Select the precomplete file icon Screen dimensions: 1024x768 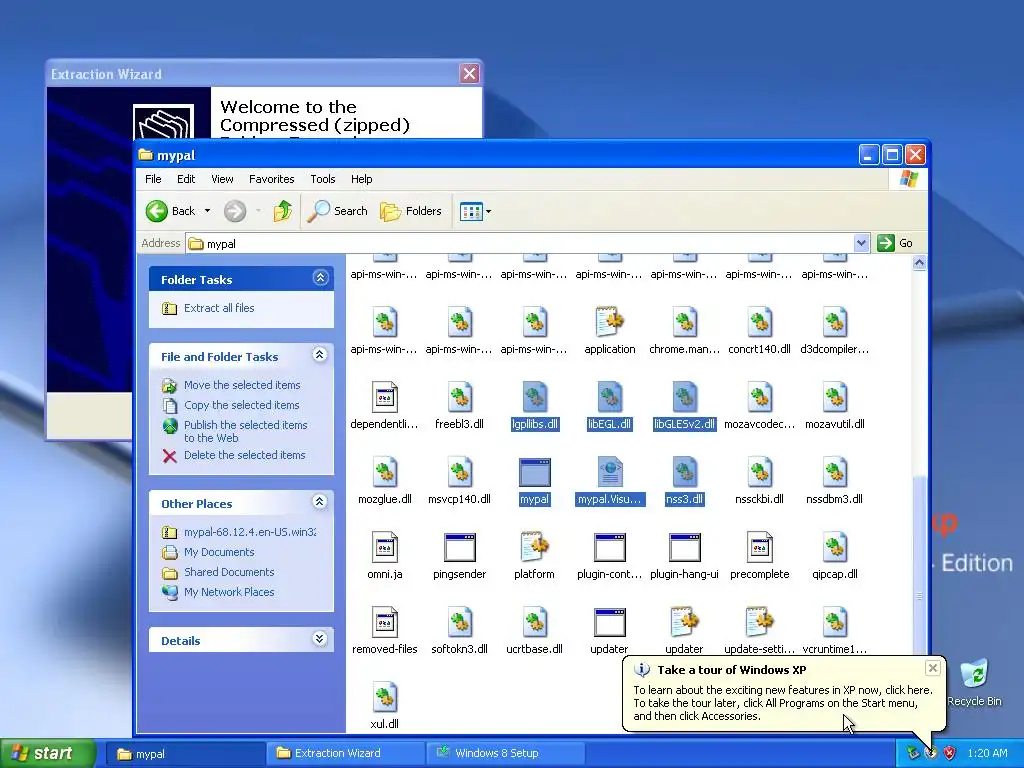[x=760, y=547]
